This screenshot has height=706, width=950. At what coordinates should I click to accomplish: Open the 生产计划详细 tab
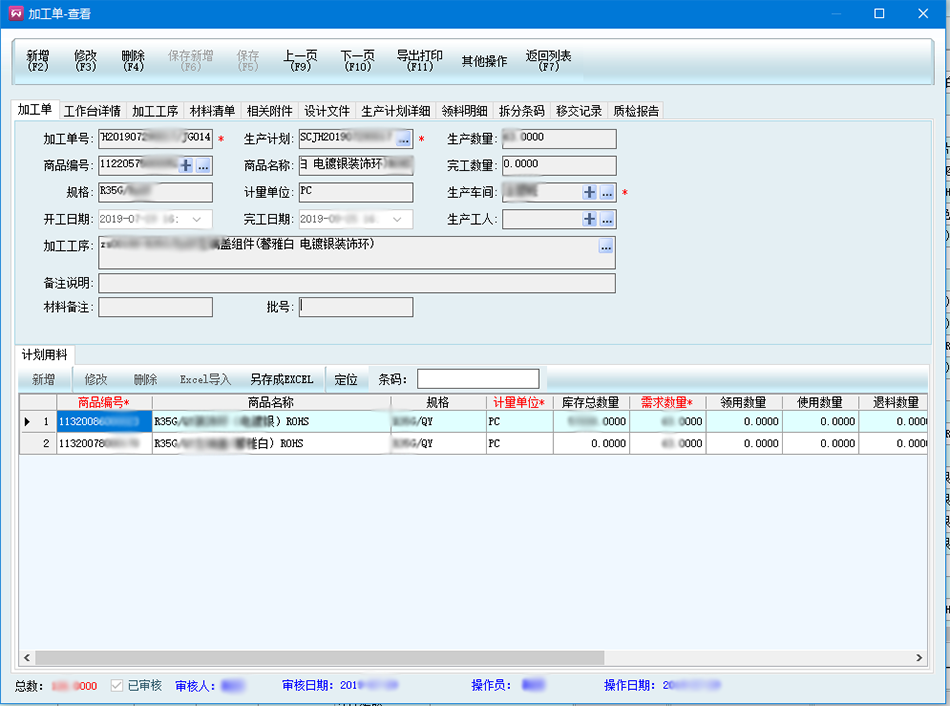(396, 111)
